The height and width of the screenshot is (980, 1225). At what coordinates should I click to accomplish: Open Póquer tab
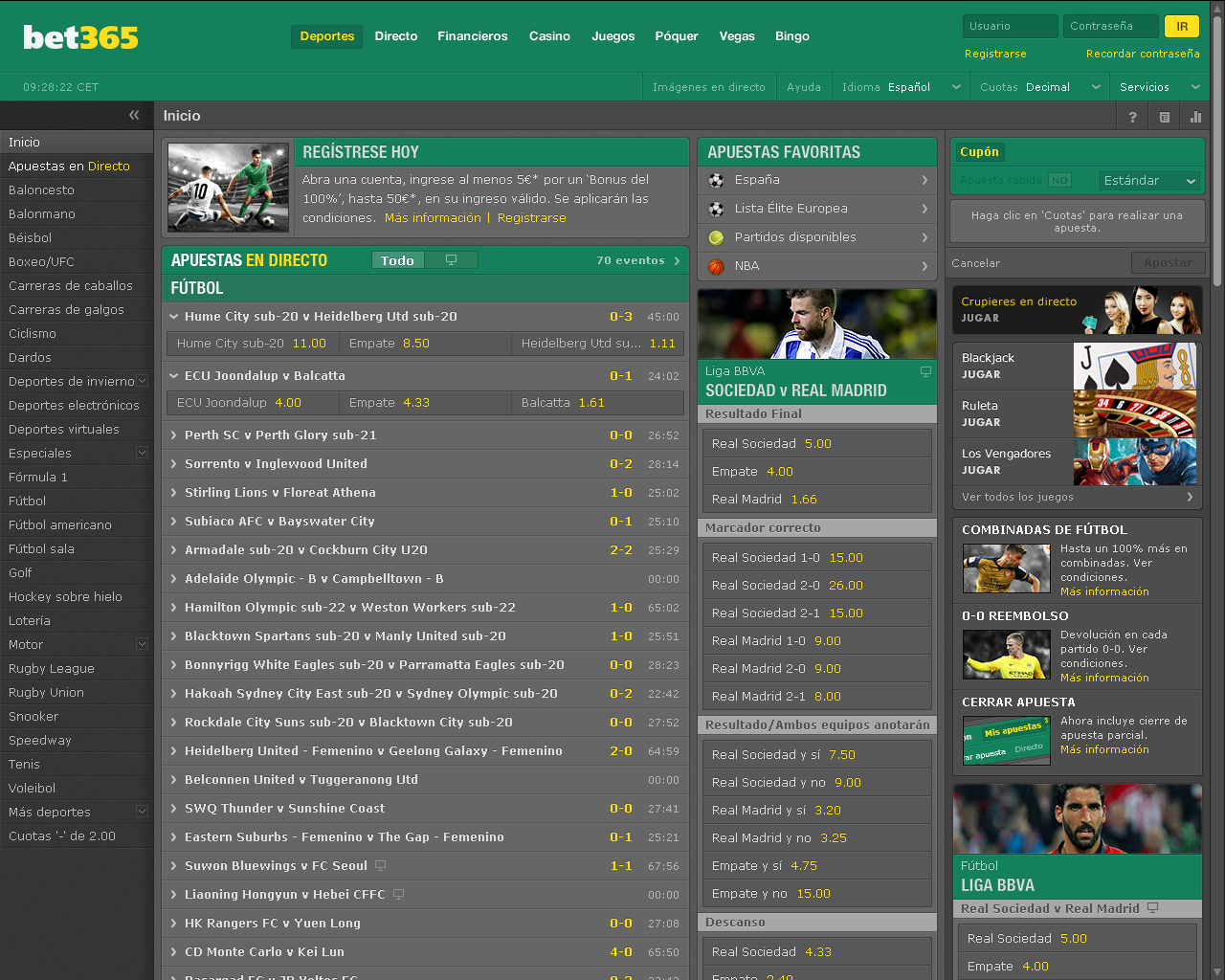coord(677,36)
